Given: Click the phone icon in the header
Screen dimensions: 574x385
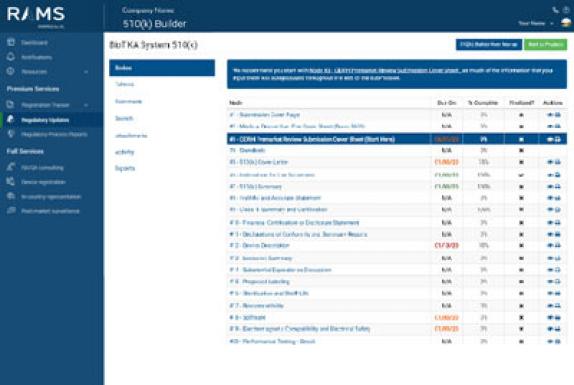Looking at the screenshot, I should 555,10.
